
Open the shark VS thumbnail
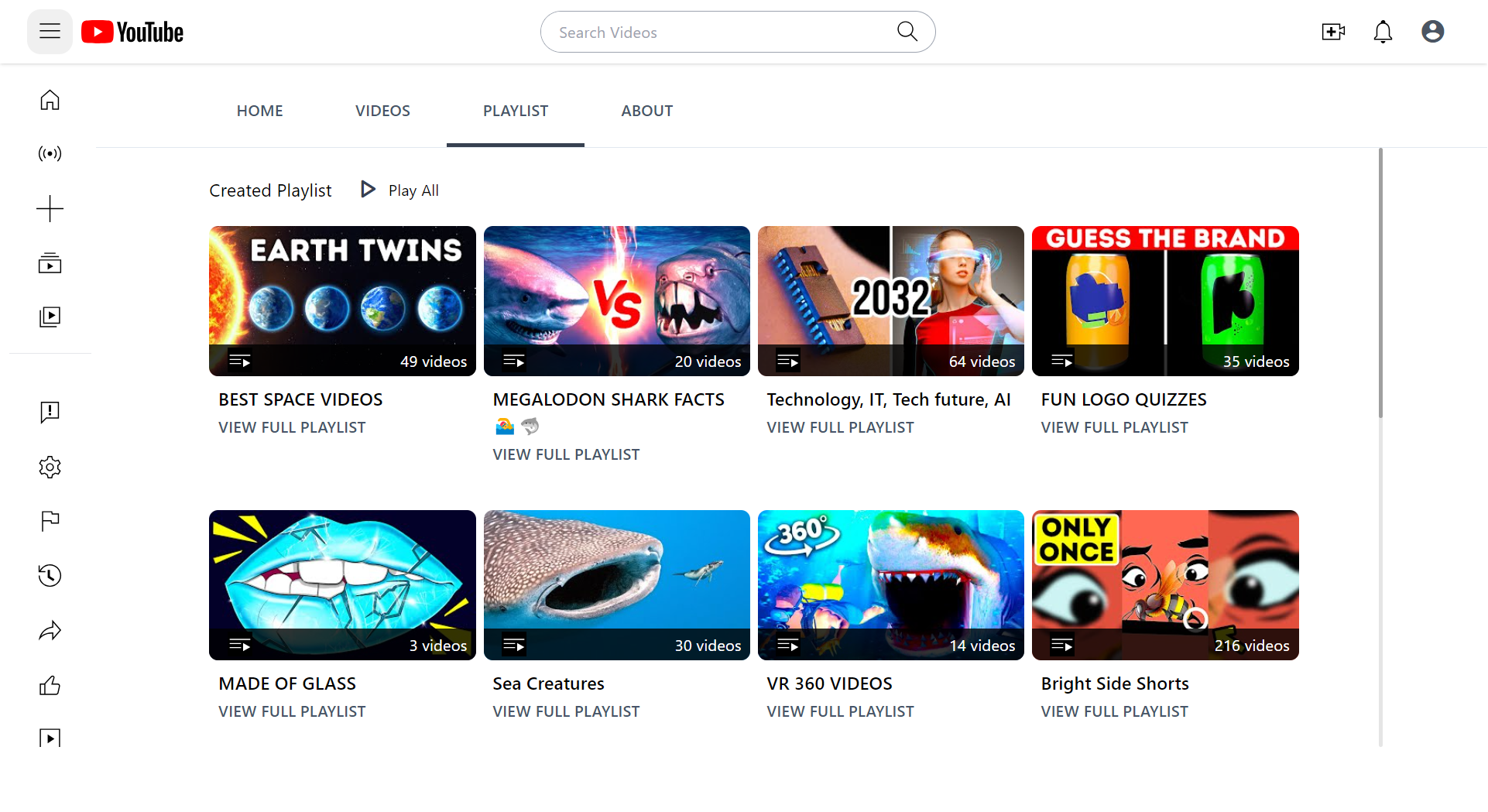[616, 301]
